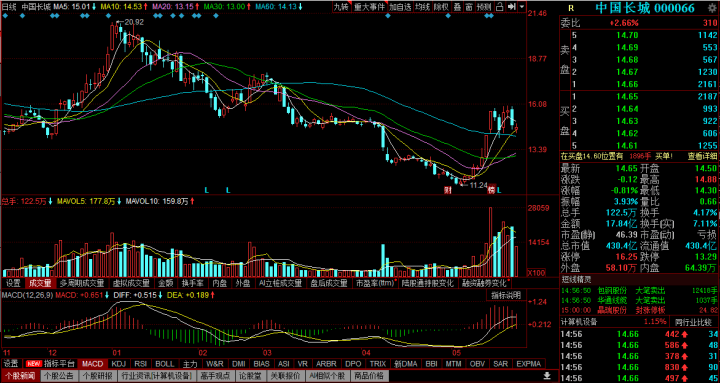The width and height of the screenshot is (720, 383).
Task: Open the 日线 period selector
Action: [x=9, y=7]
